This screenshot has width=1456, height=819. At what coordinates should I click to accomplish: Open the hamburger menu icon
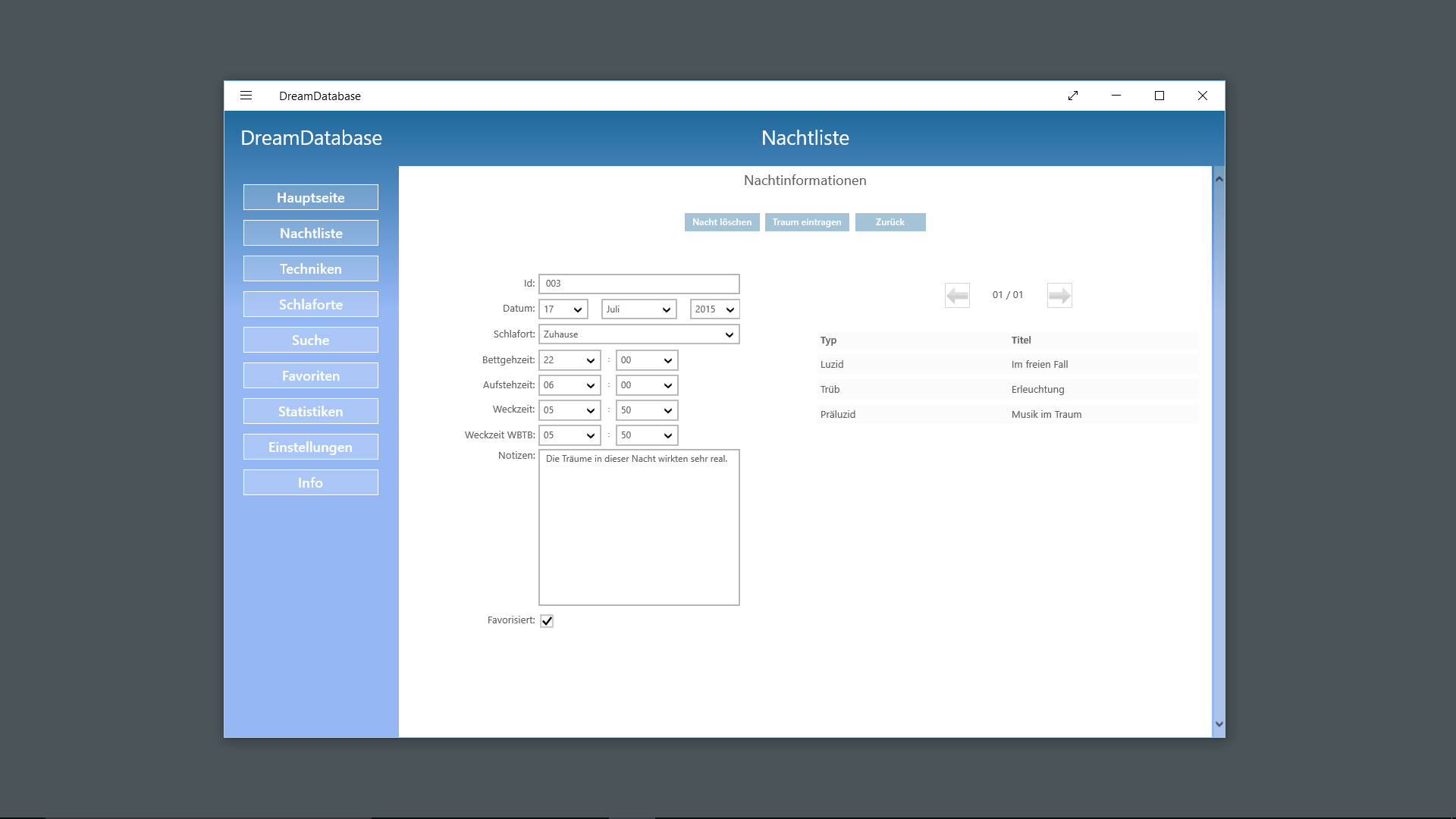[246, 96]
